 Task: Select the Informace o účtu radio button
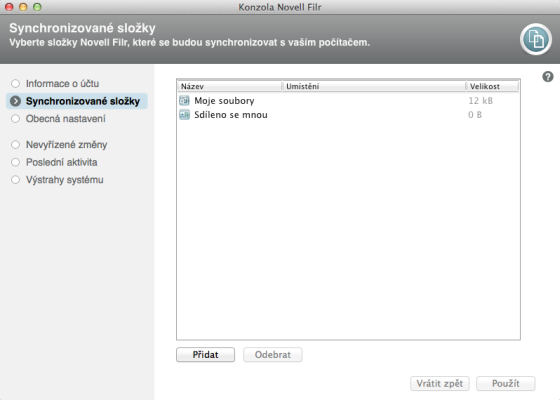point(15,84)
